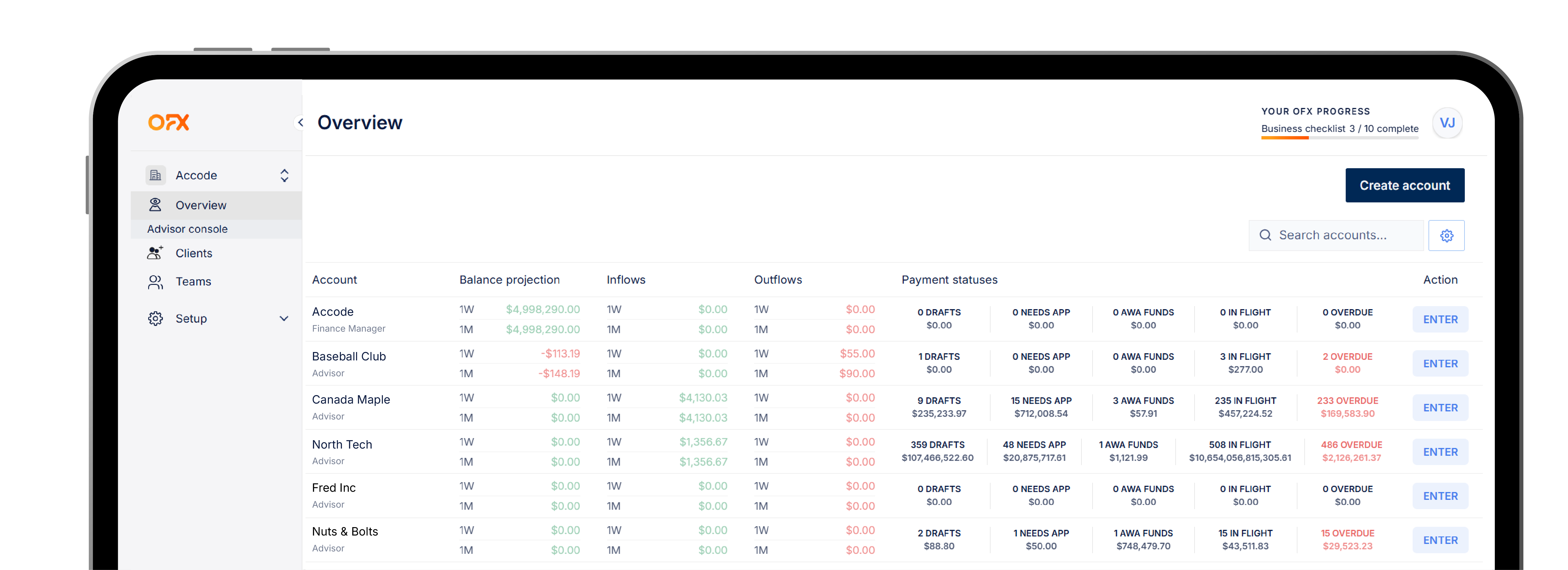Open the Clients menu item
Screen dimensions: 1568x570
(x=193, y=253)
